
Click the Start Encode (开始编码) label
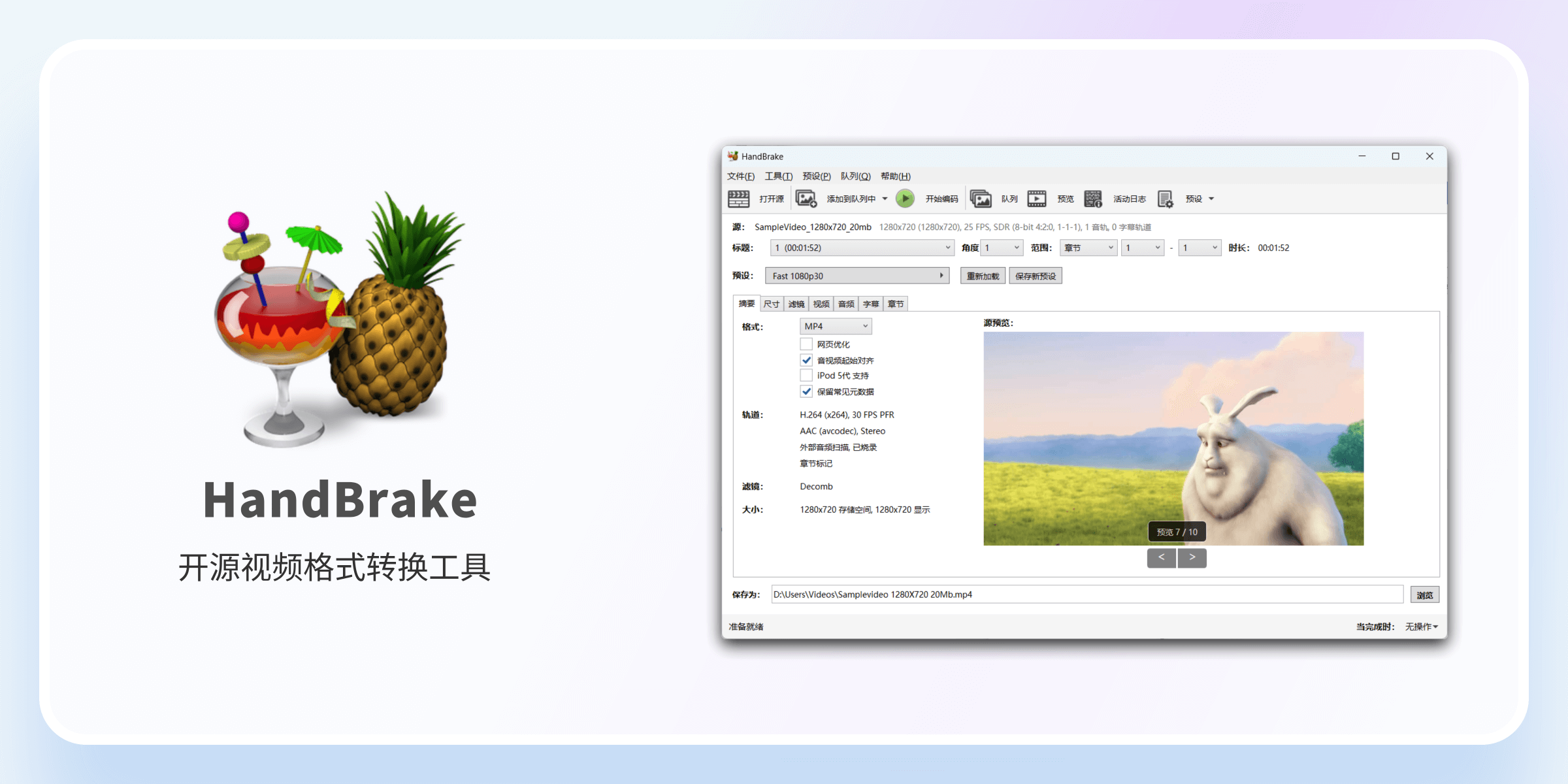941,199
